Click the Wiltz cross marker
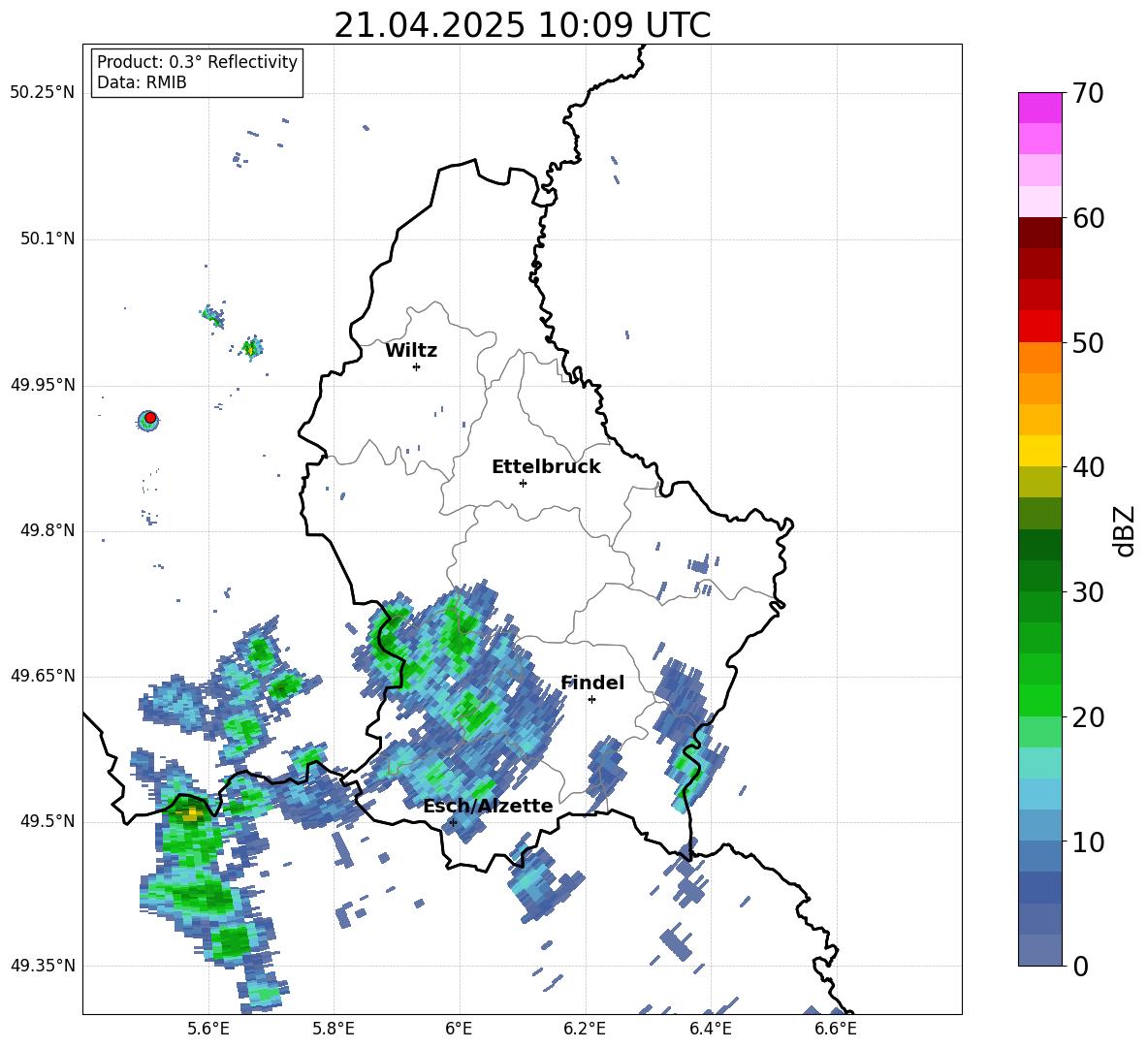 click(x=417, y=366)
